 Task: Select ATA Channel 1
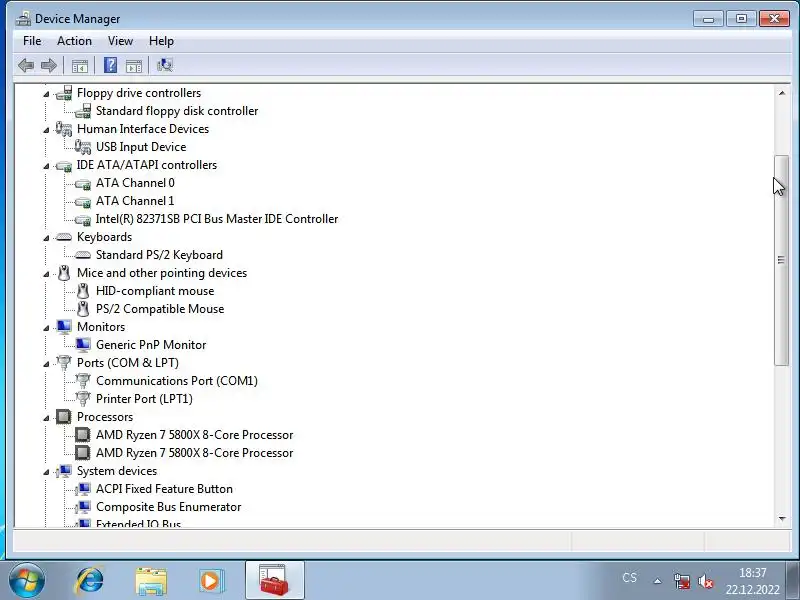(135, 201)
